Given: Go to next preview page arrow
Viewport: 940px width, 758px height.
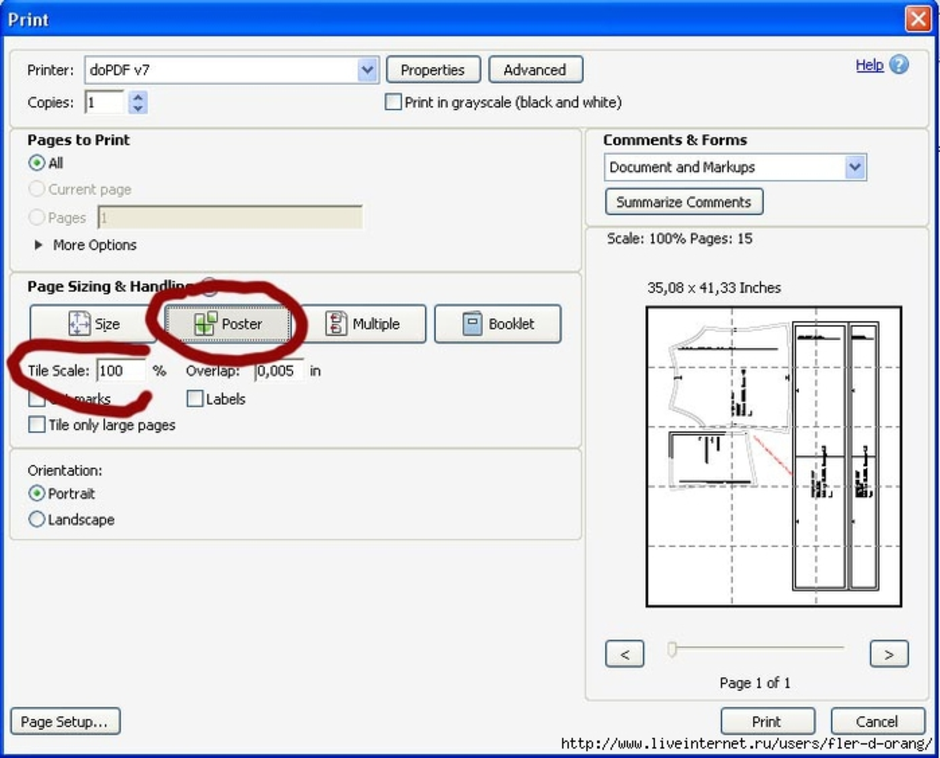Looking at the screenshot, I should click(x=889, y=654).
